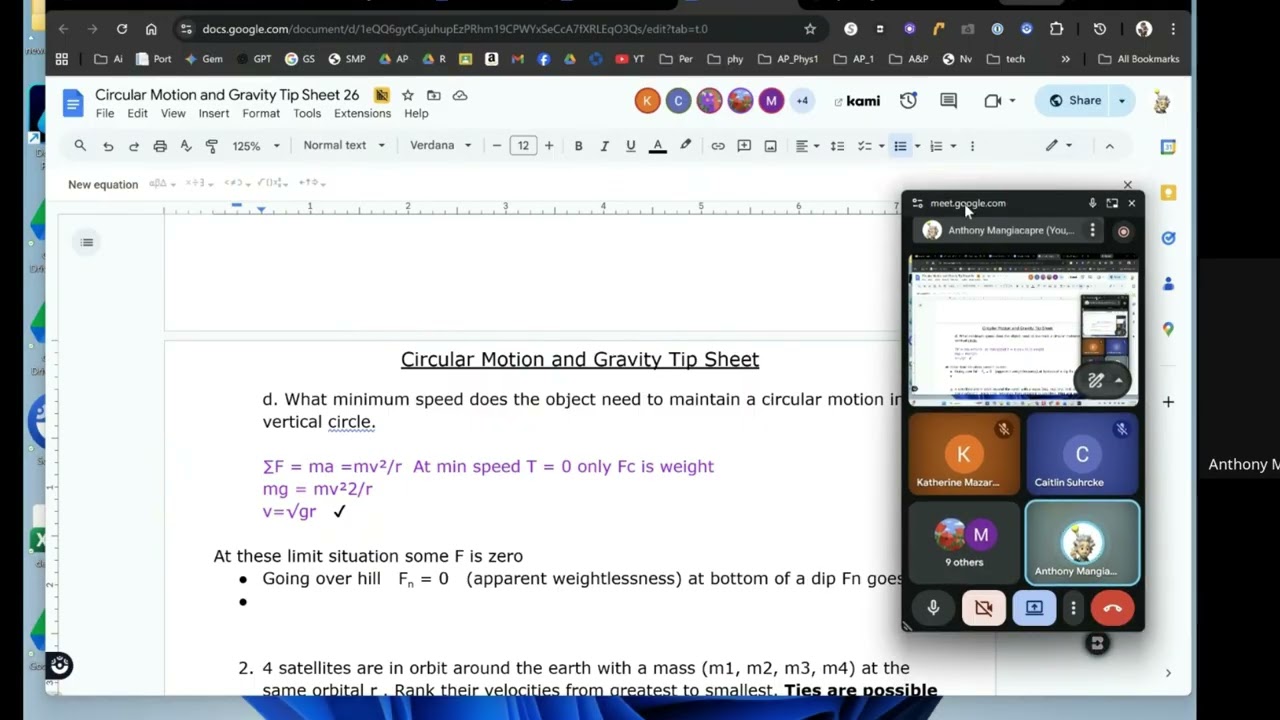The height and width of the screenshot is (720, 1280).
Task: Turn on camera in Meet window
Action: (x=984, y=608)
